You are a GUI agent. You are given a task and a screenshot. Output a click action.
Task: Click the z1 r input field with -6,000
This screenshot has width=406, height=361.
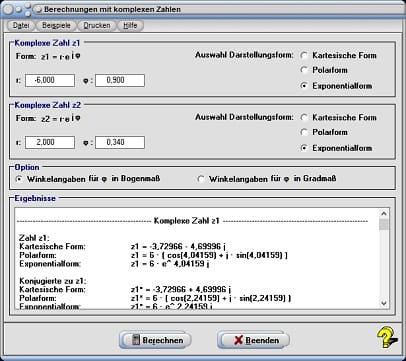(x=50, y=80)
